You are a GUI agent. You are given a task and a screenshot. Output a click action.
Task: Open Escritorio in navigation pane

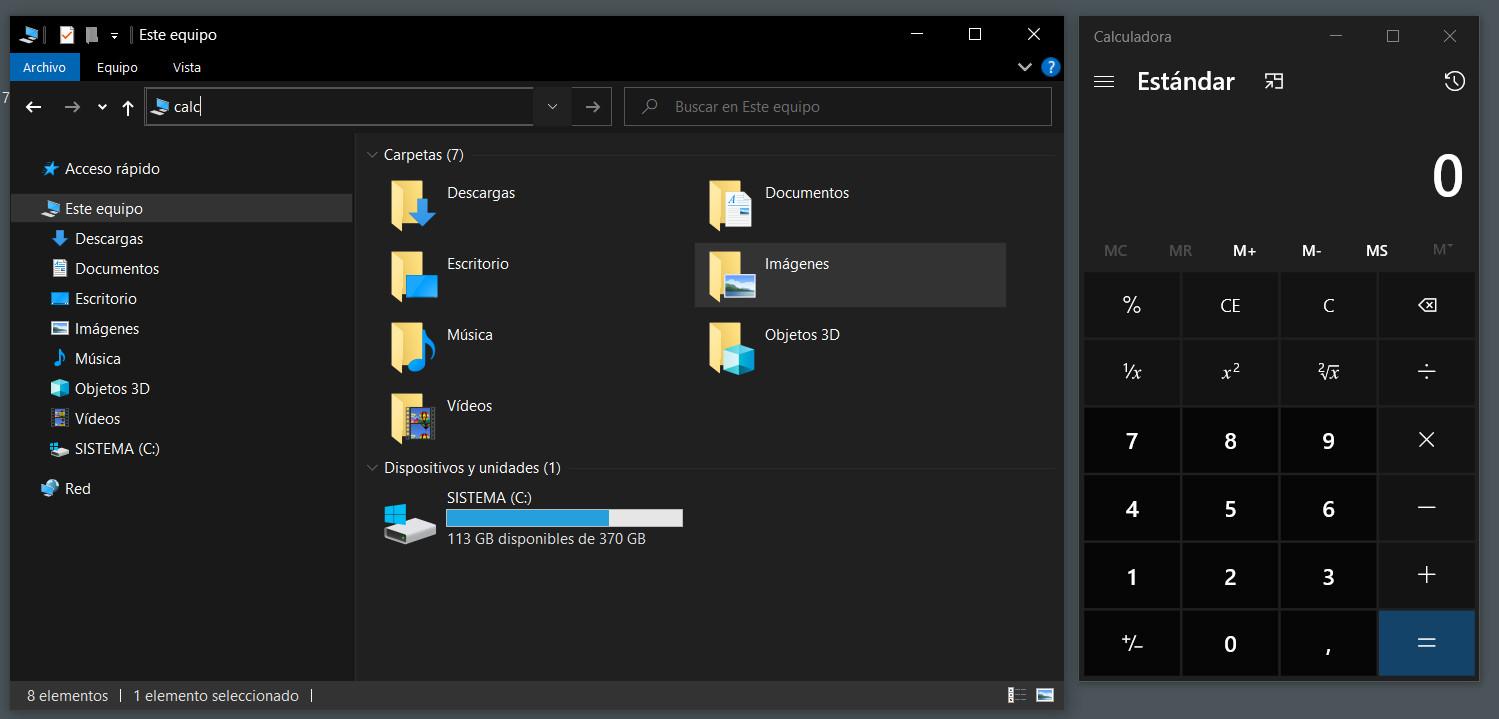pos(105,299)
